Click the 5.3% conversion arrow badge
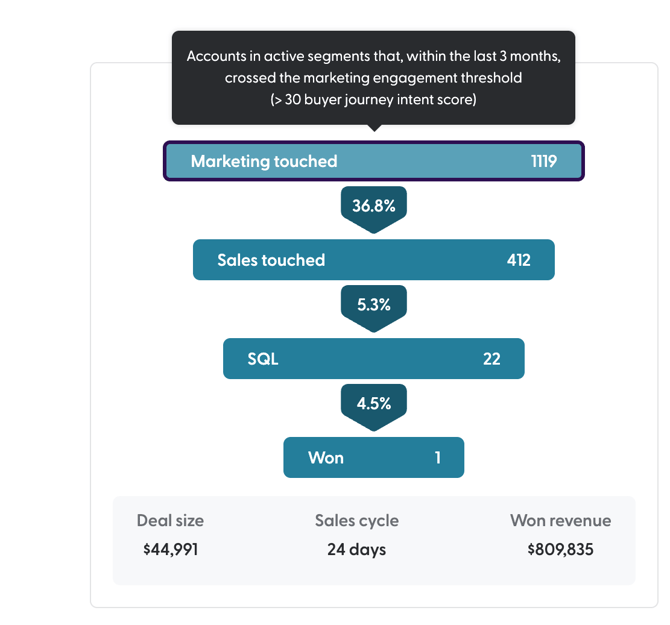 (374, 305)
